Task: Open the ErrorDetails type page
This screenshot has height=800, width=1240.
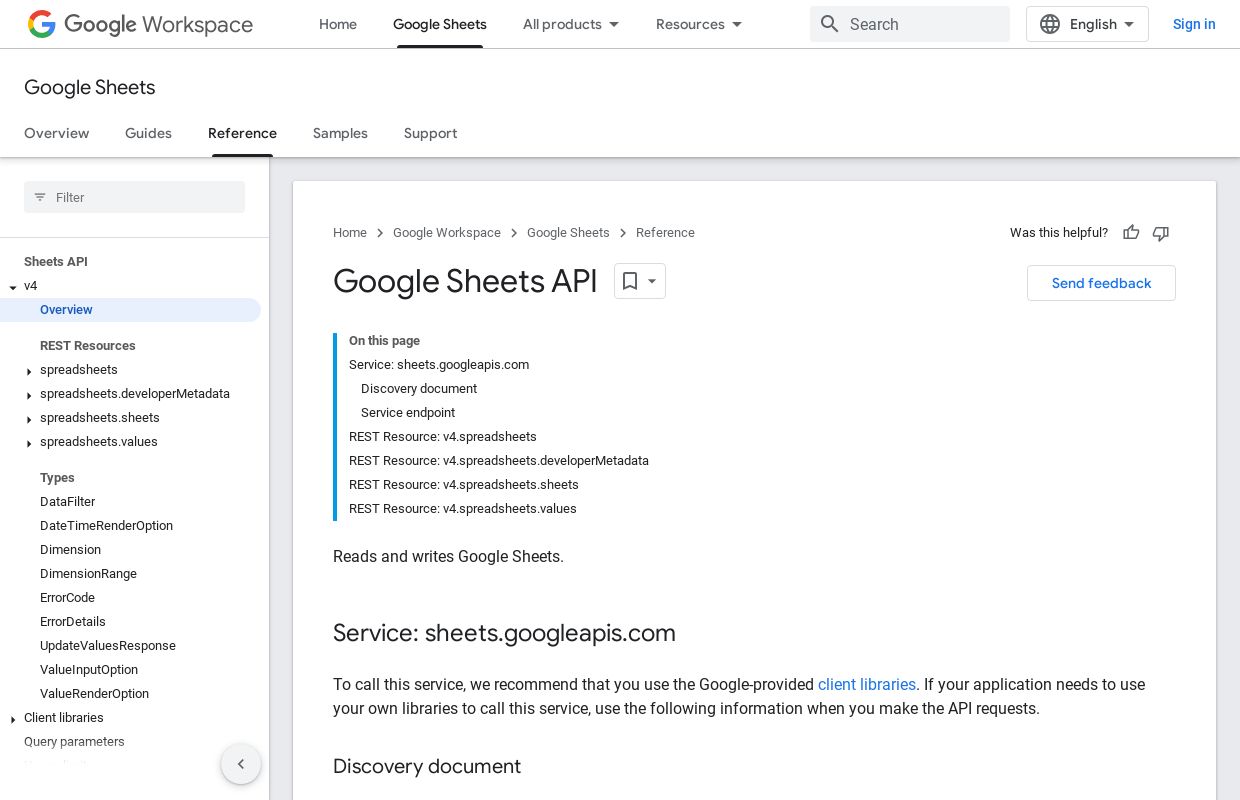Action: tap(72, 622)
